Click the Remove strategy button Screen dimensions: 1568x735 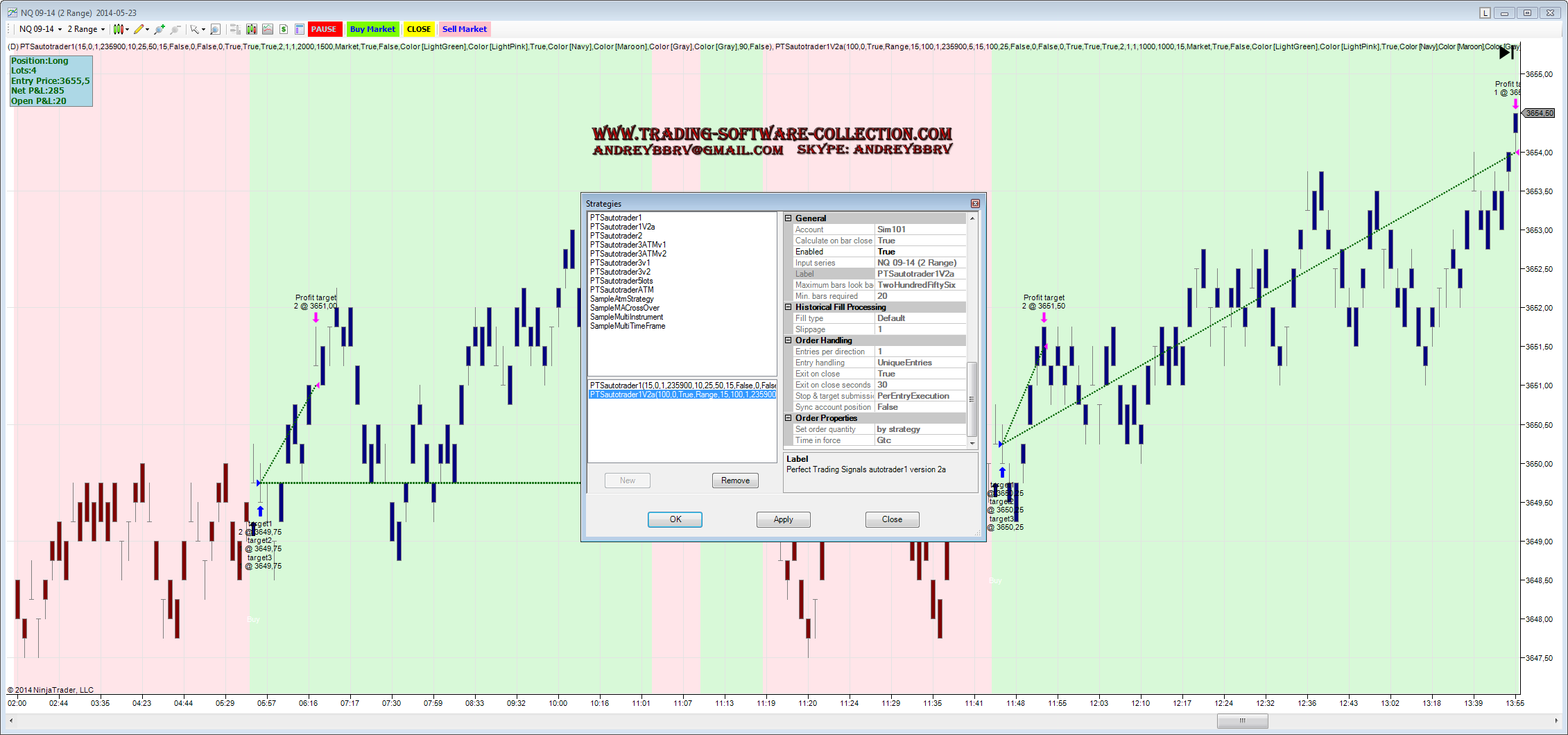click(735, 481)
